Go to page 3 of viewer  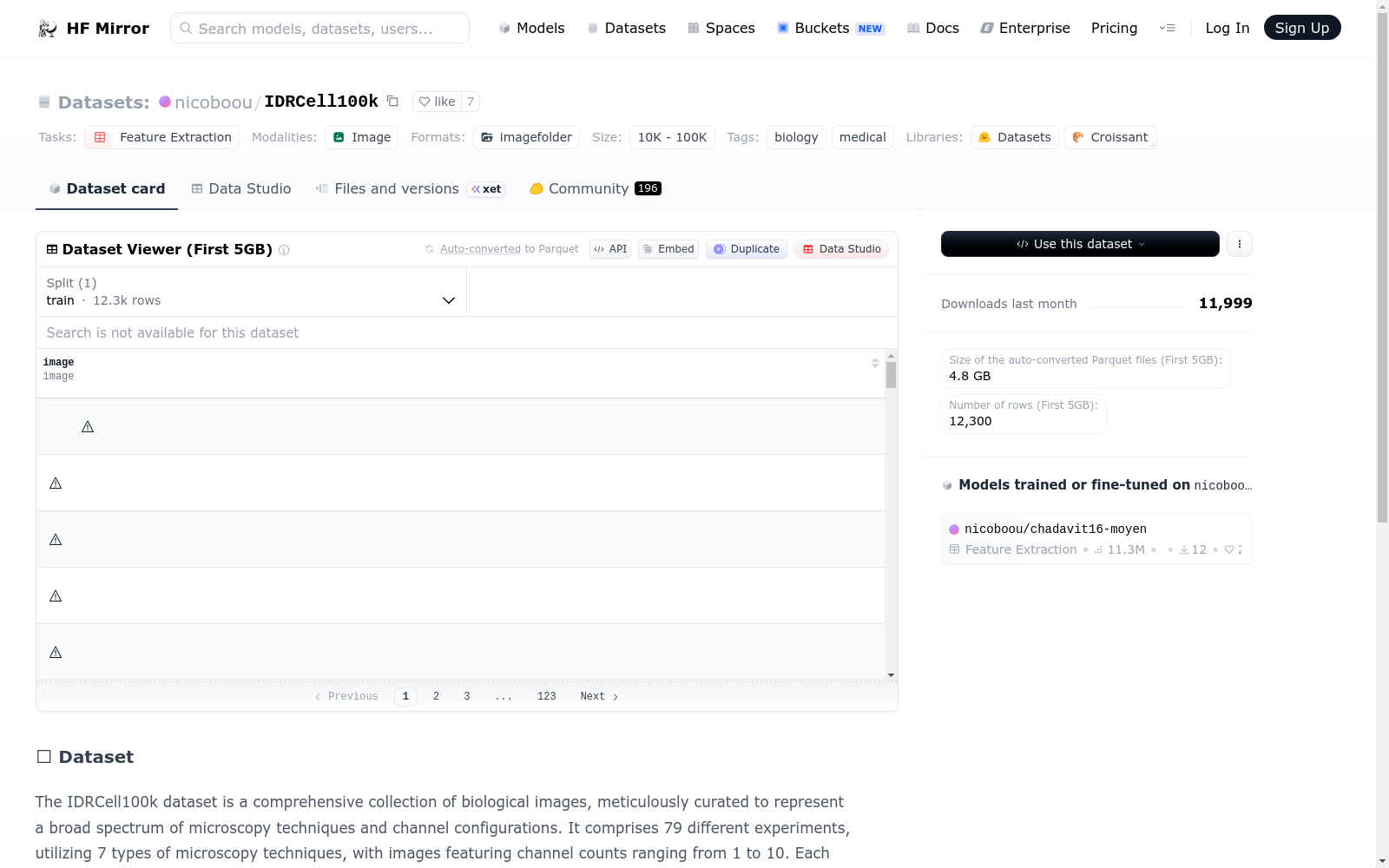[x=467, y=696]
